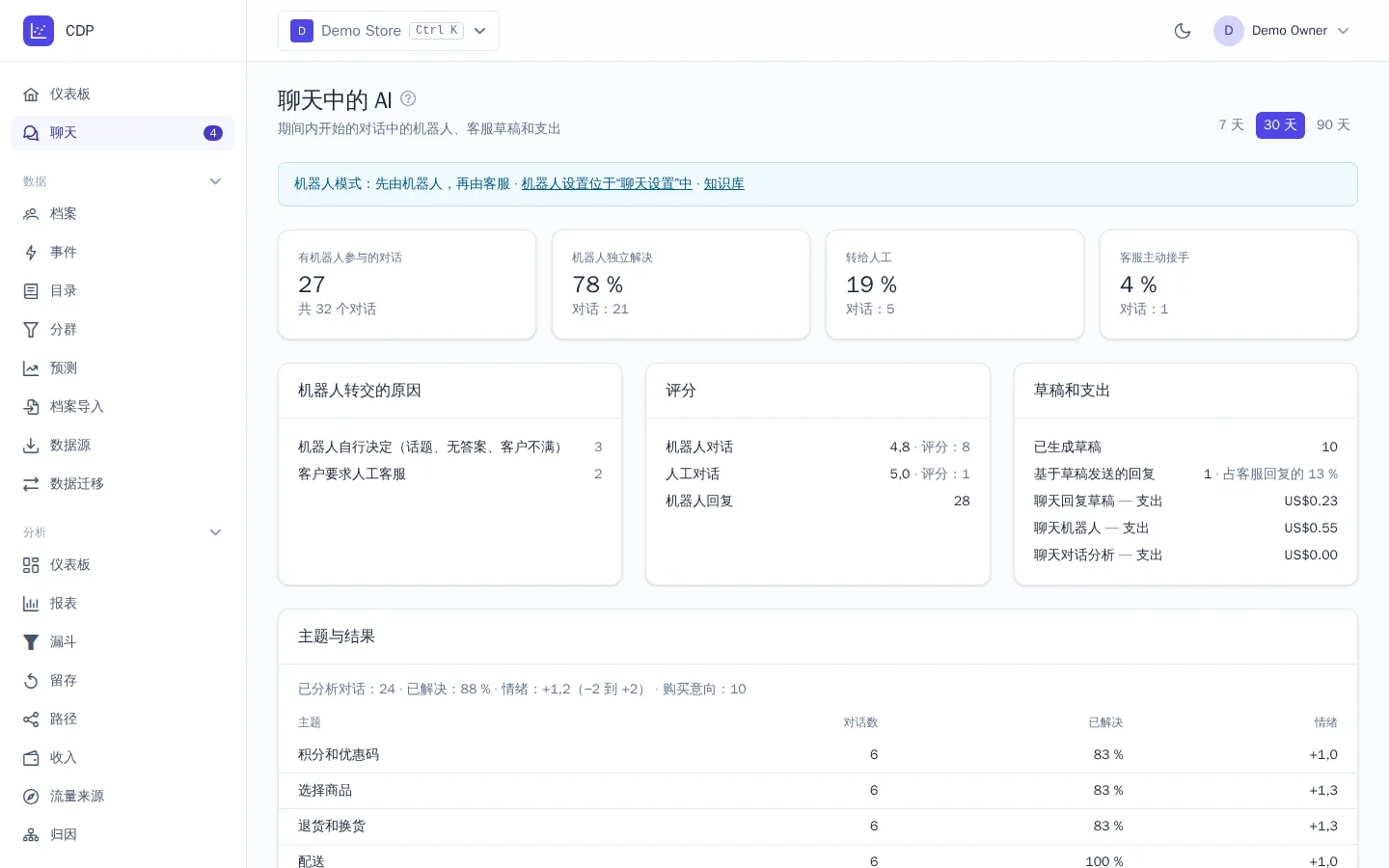Go to 漏斗 in sidebar
The width and height of the screenshot is (1389, 868).
[x=123, y=642]
